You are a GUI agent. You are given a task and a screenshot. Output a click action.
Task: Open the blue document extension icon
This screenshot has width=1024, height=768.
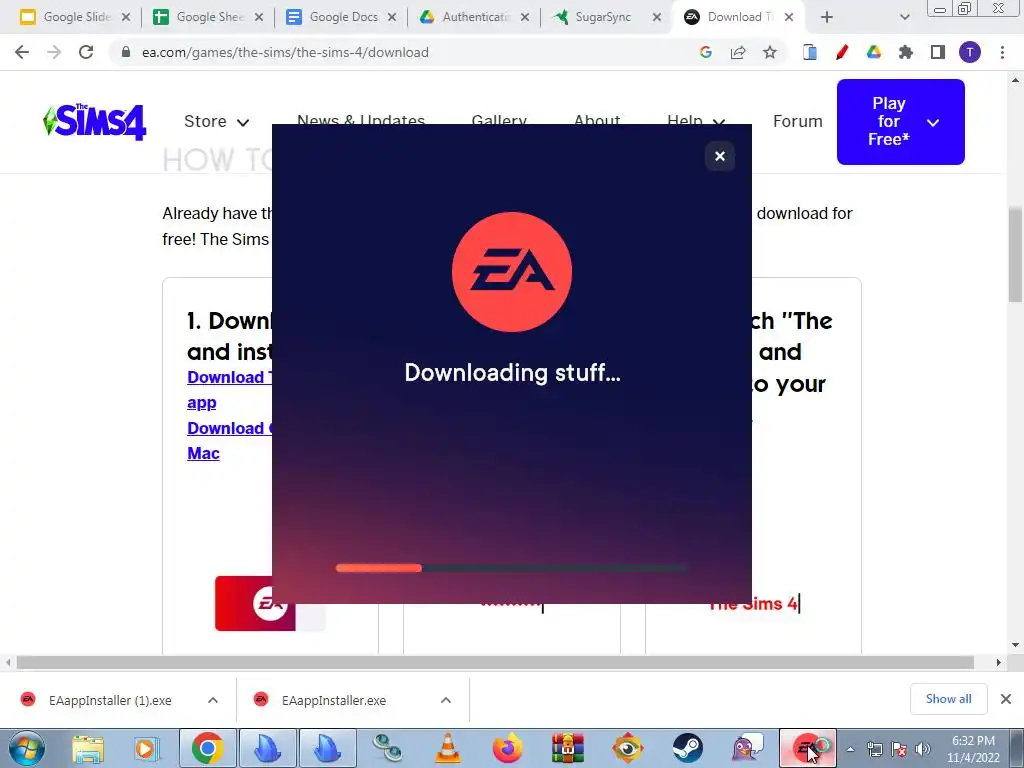coord(810,52)
